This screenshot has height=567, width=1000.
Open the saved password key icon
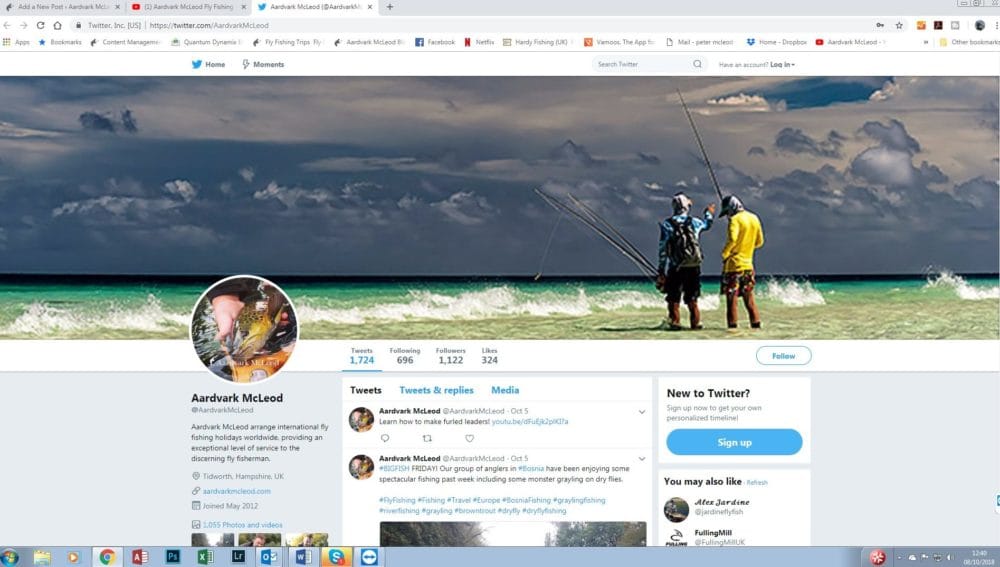point(880,26)
